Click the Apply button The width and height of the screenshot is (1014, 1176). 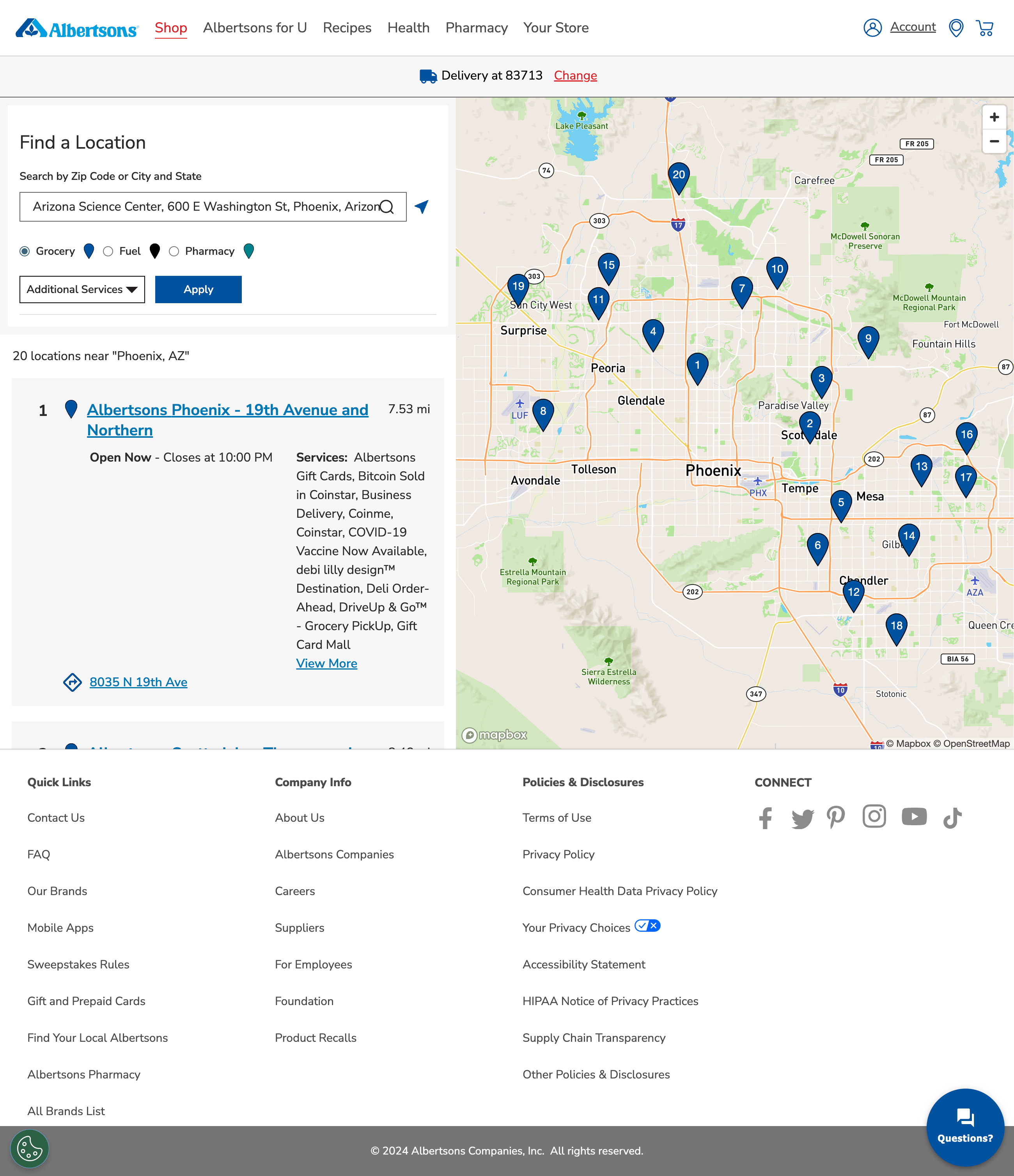tap(198, 290)
